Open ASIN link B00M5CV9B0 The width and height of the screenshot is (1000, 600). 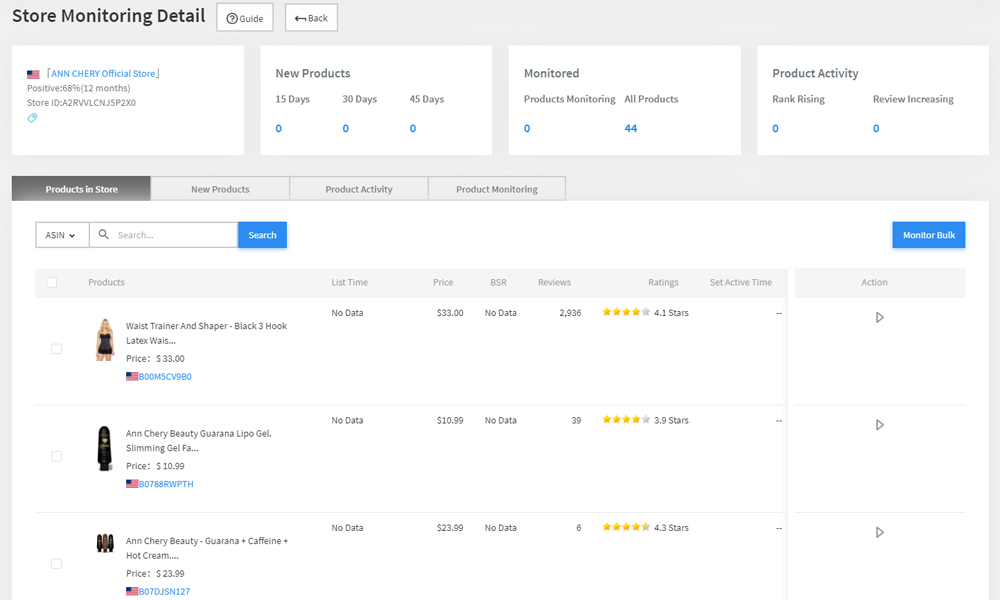pos(165,377)
